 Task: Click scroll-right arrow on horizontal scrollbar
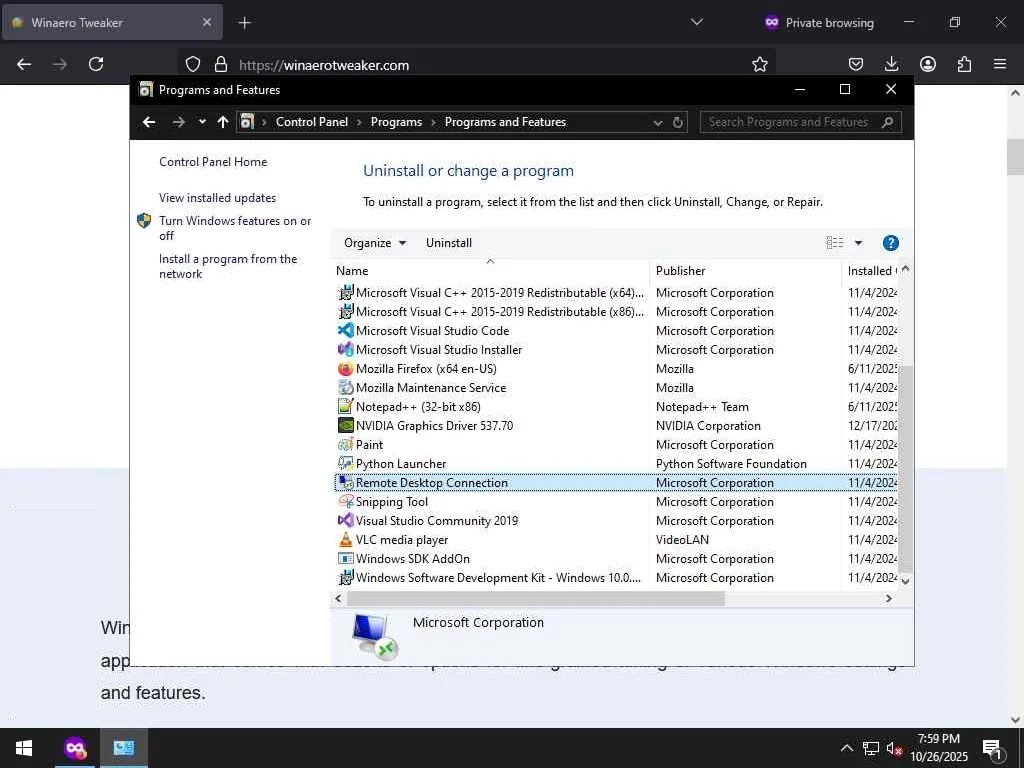pyautogui.click(x=888, y=598)
